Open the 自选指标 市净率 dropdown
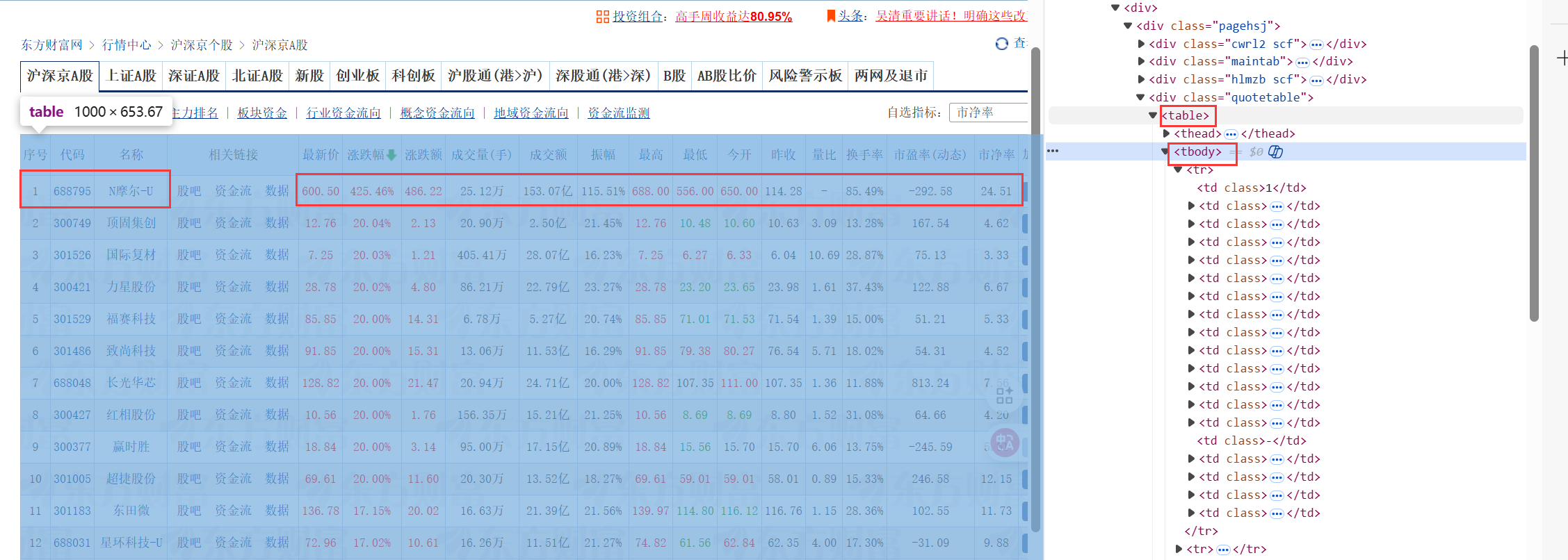Screen dimensions: 1568x560 tap(988, 113)
